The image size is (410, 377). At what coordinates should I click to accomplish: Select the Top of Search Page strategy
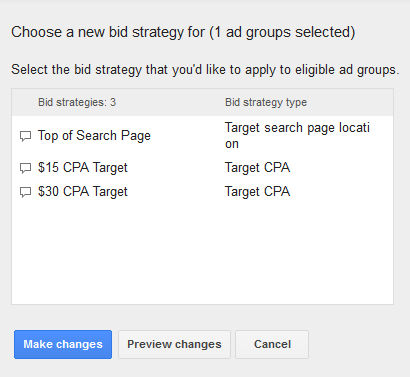94,136
